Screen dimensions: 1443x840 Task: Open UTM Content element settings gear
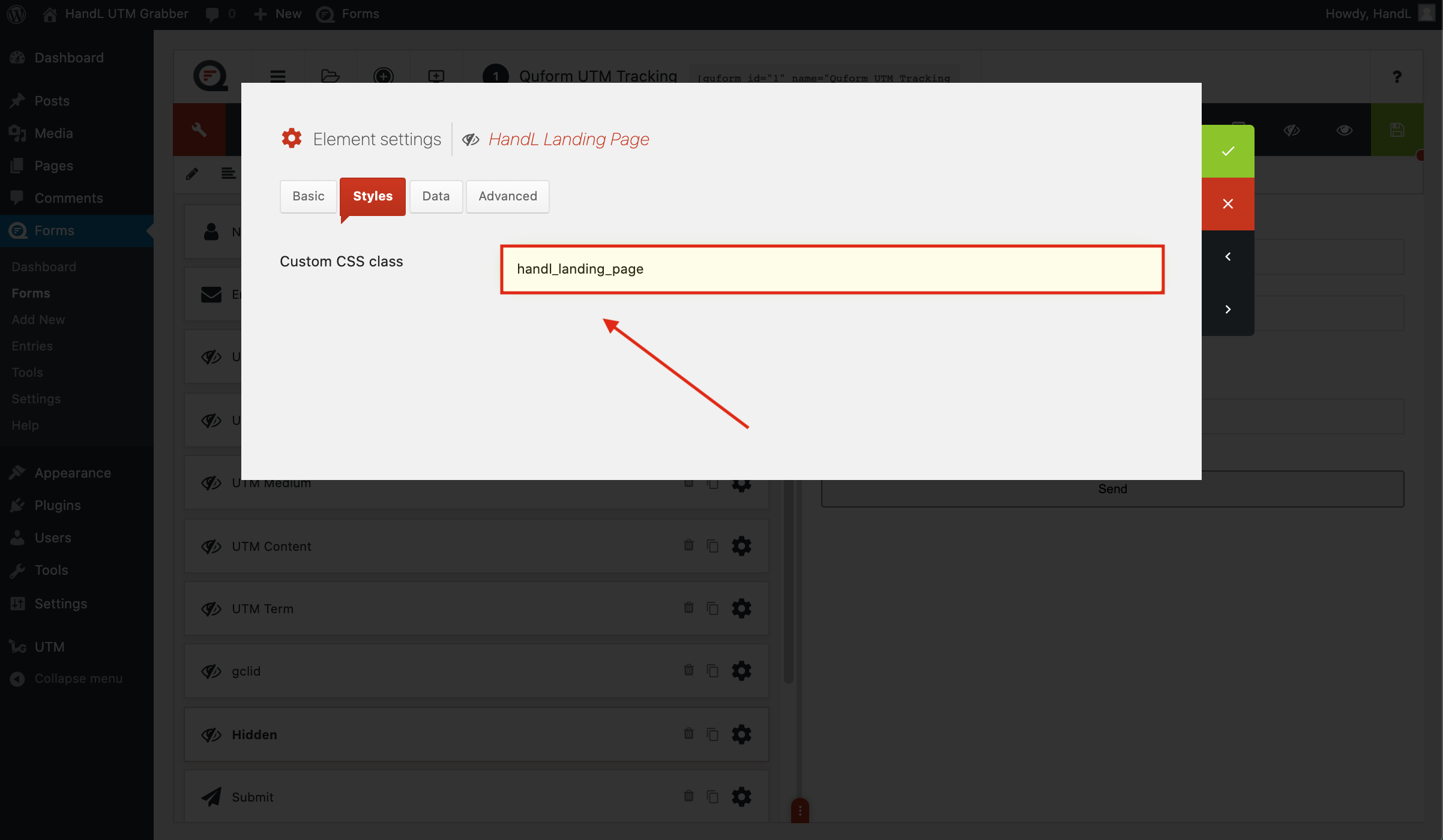point(741,546)
